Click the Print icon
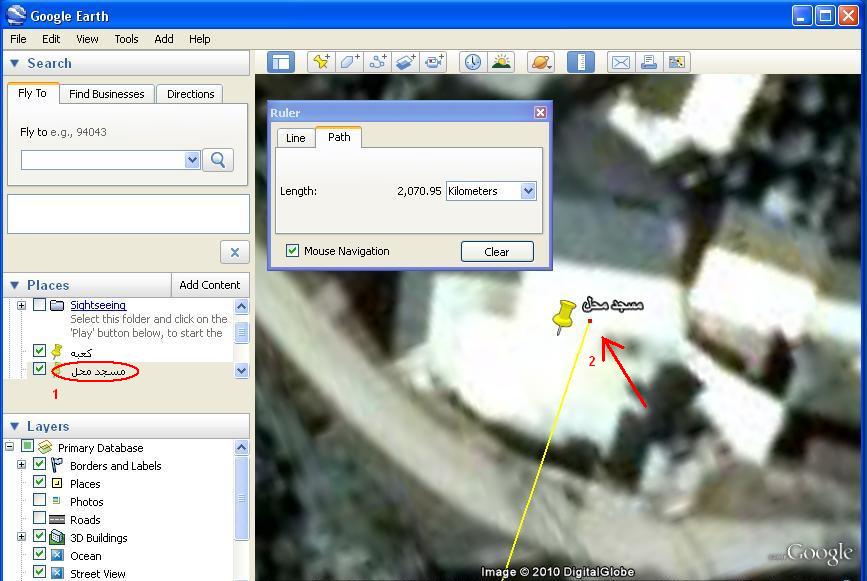This screenshot has width=867, height=581. tap(649, 62)
